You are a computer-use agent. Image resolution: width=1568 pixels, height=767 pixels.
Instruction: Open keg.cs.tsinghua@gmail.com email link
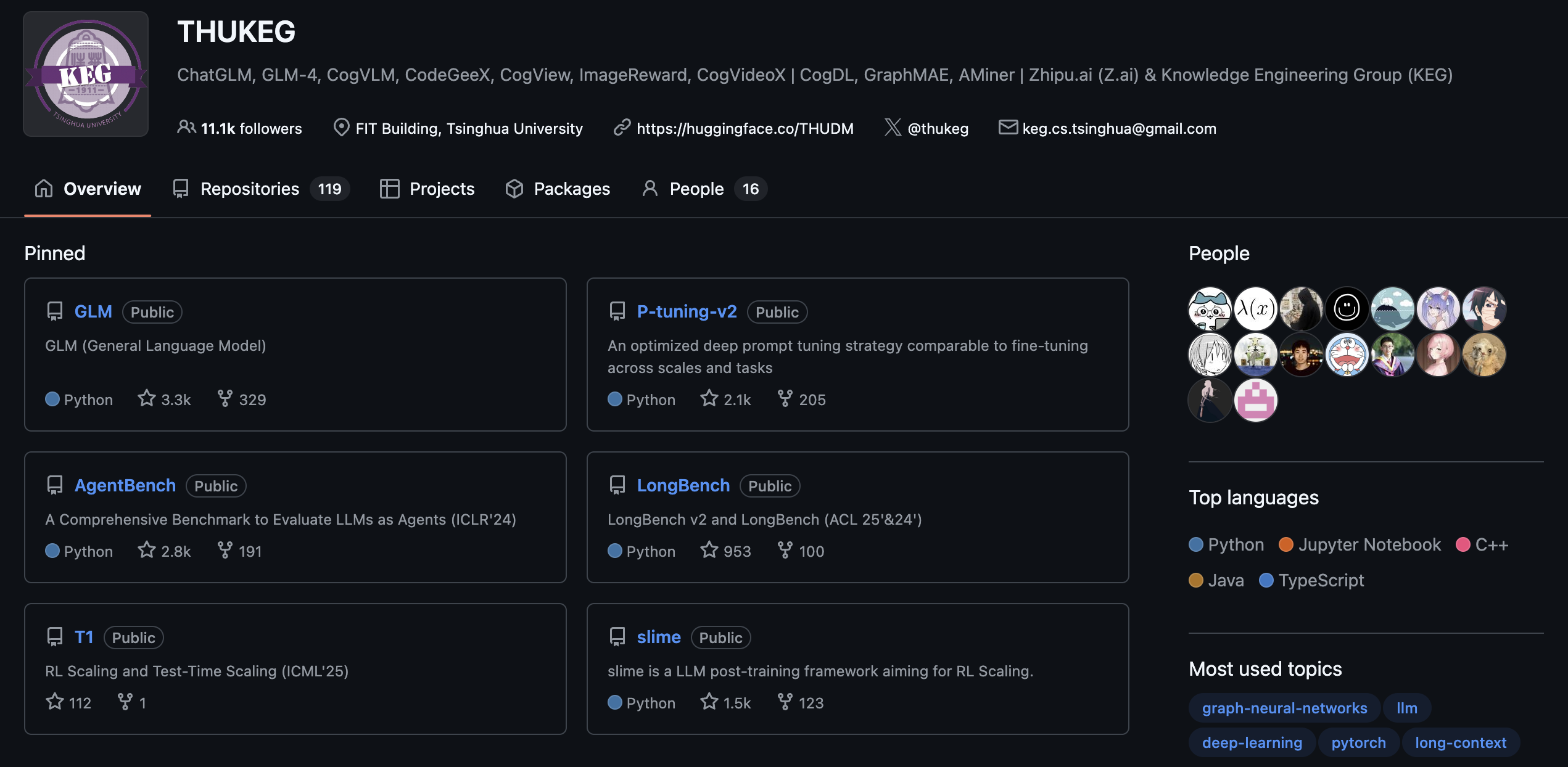pos(1119,128)
